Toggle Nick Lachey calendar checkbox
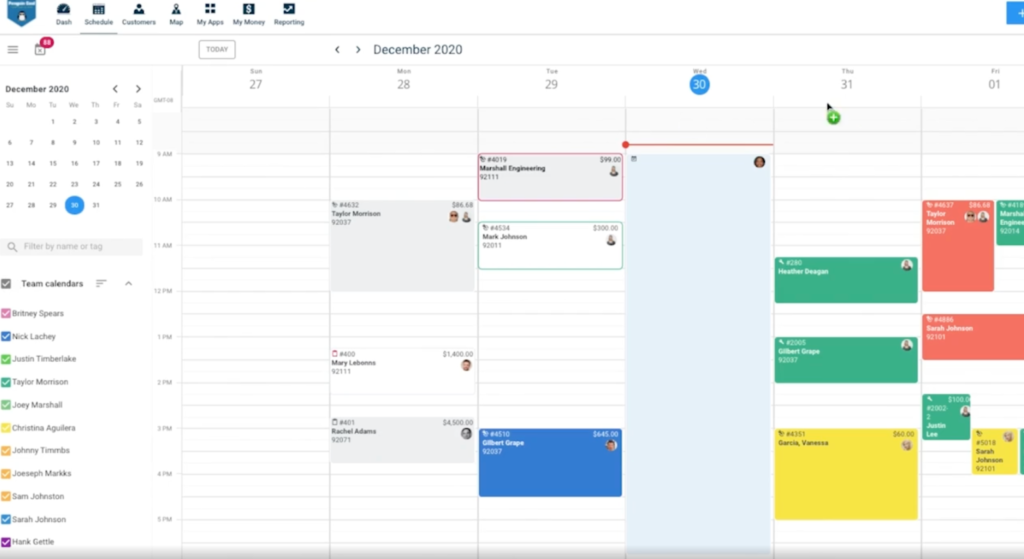Image resolution: width=1024 pixels, height=559 pixels. click(x=6, y=336)
